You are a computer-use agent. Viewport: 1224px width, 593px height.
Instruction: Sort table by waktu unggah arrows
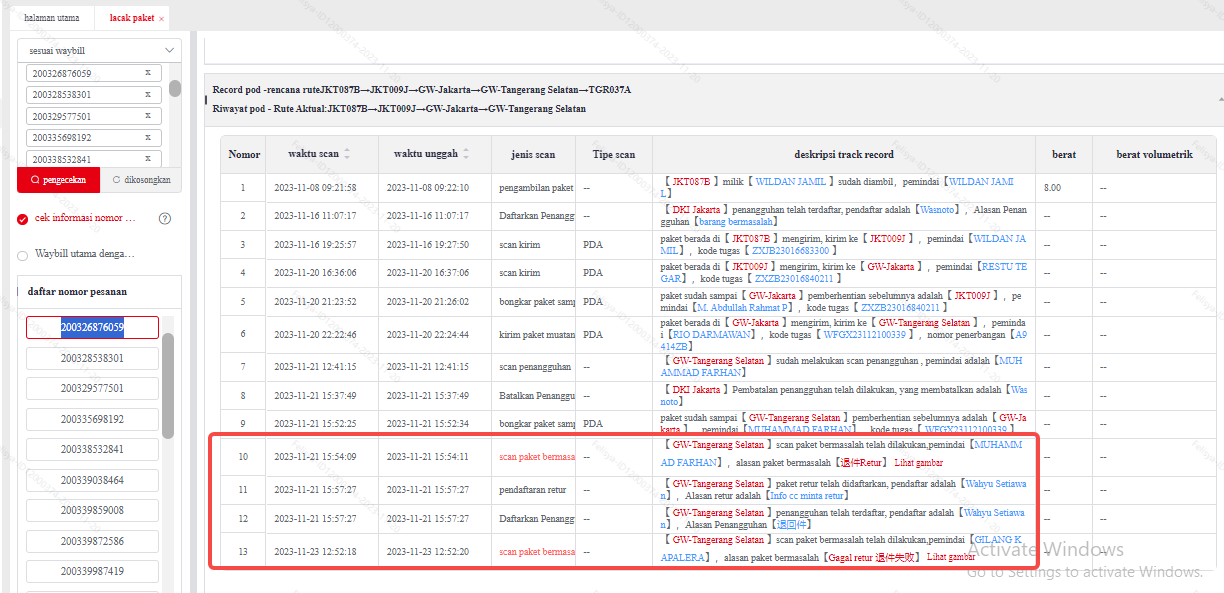[467, 154]
